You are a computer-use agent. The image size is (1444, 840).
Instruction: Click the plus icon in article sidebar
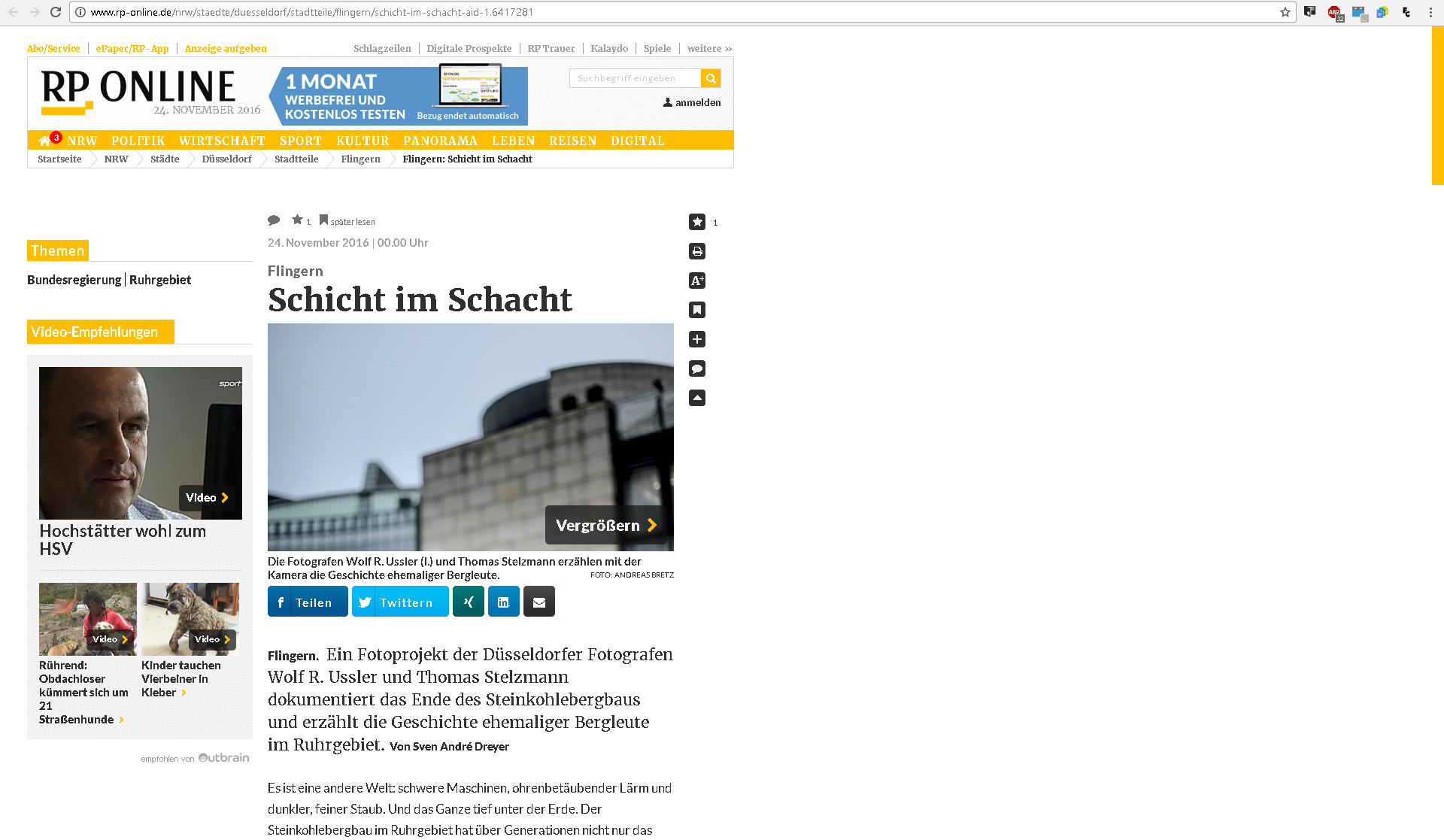[697, 339]
